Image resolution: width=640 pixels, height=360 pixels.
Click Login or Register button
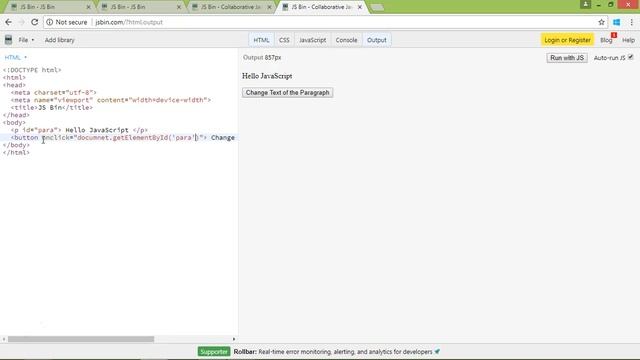click(x=567, y=40)
